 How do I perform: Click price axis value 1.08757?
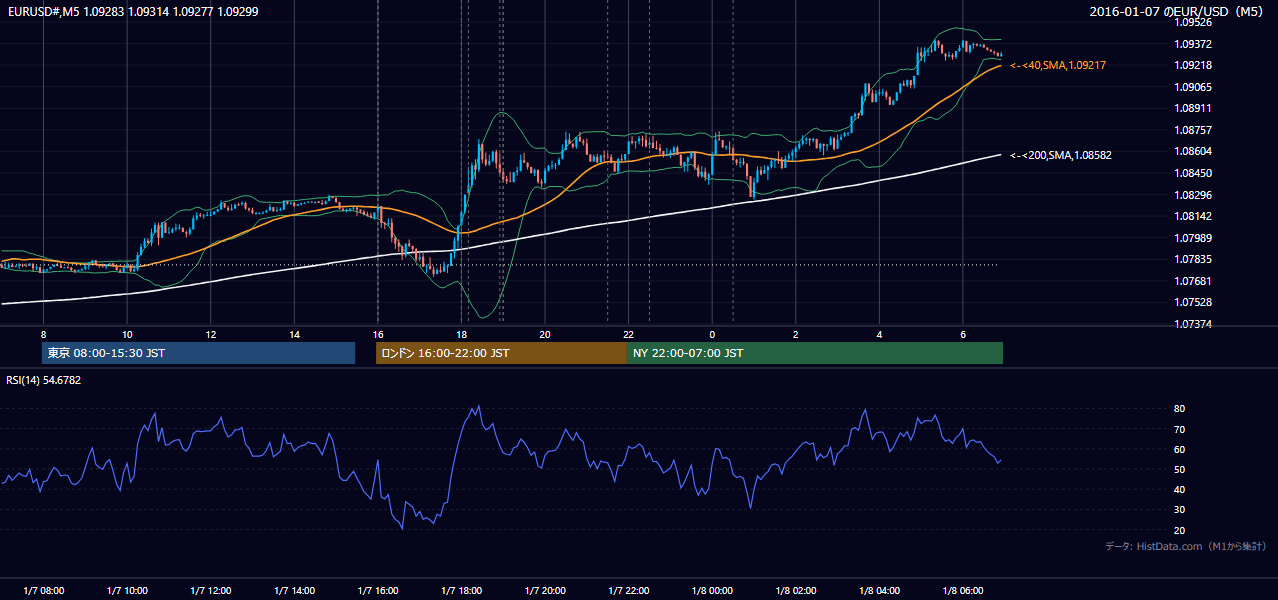[x=1193, y=130]
